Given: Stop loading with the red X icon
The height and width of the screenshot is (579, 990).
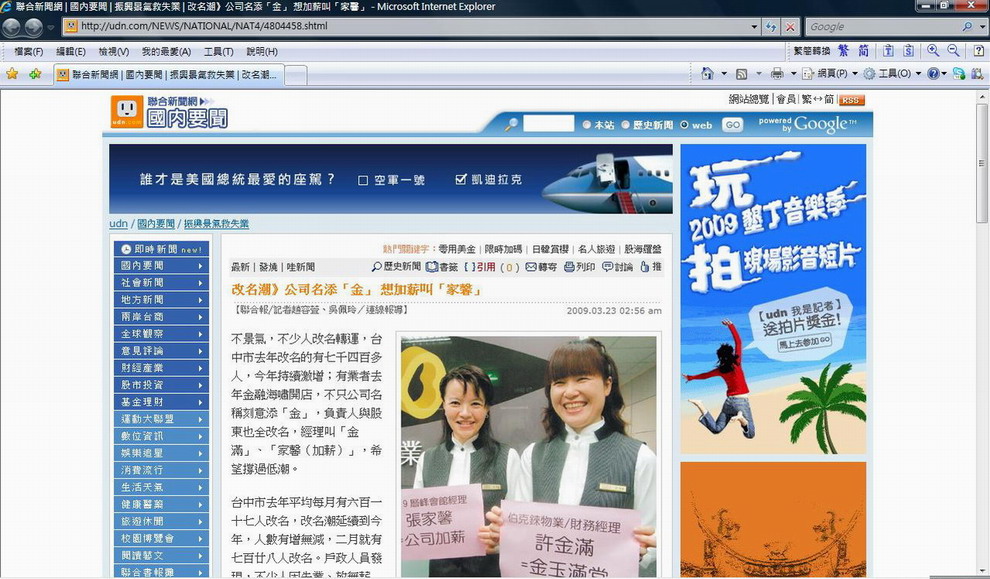Looking at the screenshot, I should click(790, 27).
